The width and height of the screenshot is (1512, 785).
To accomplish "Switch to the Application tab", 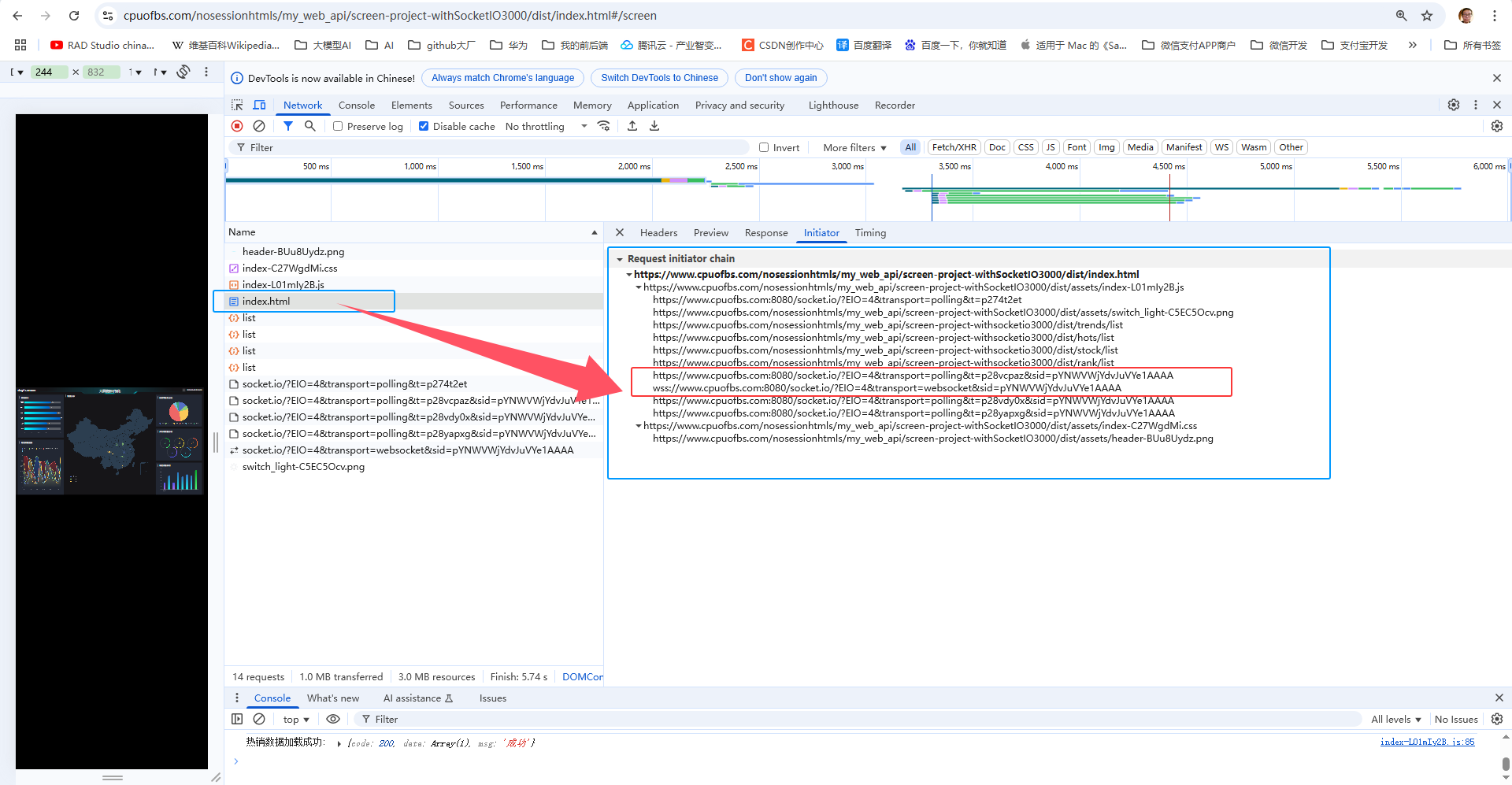I will (653, 105).
